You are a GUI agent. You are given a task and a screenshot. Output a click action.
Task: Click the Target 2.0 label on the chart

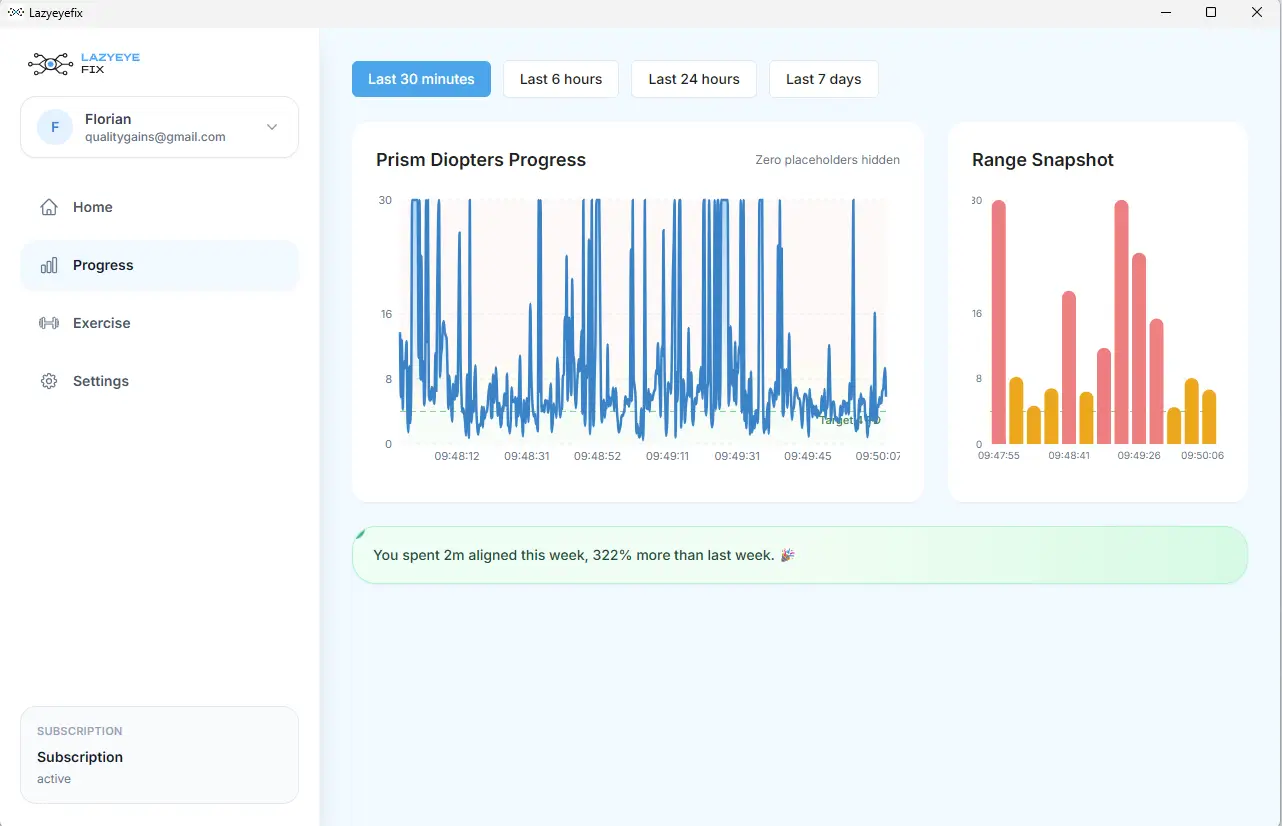click(849, 420)
